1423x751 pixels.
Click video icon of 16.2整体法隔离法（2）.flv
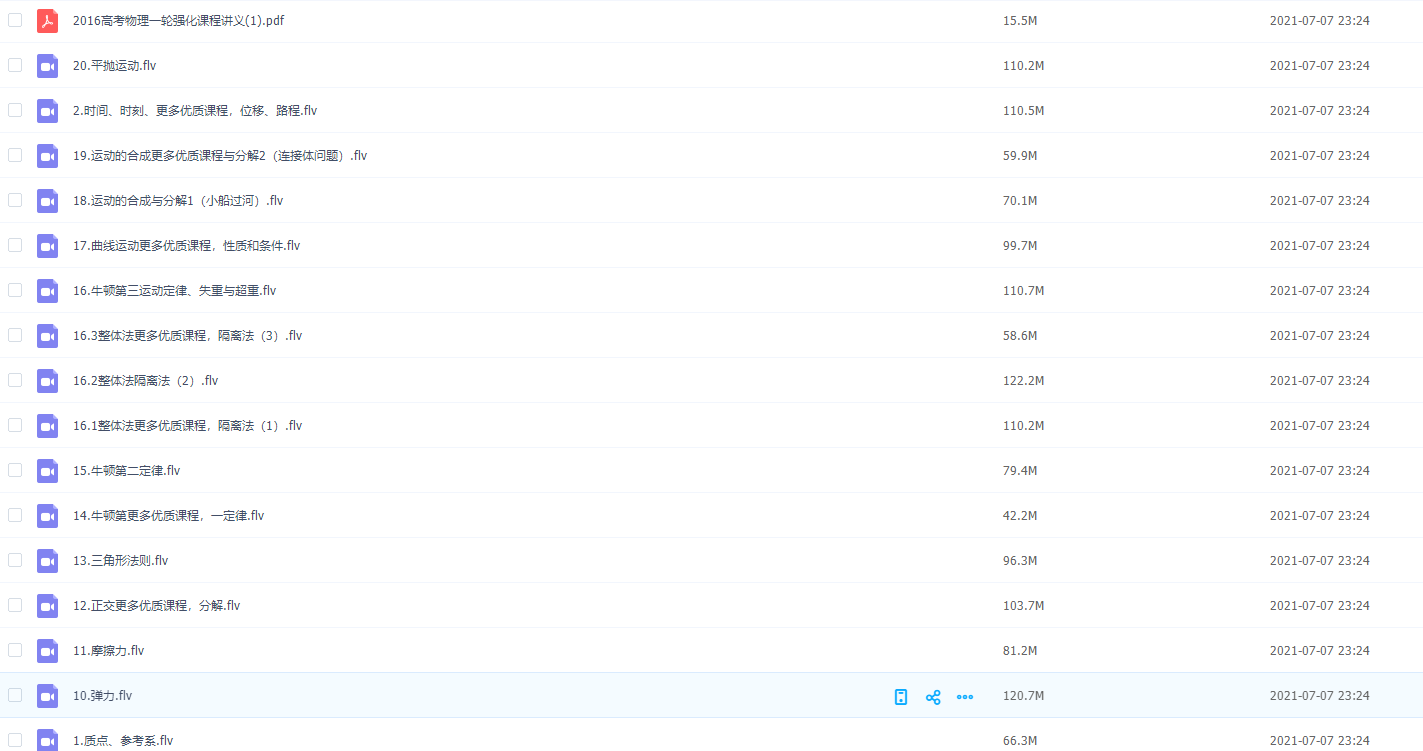(x=47, y=381)
